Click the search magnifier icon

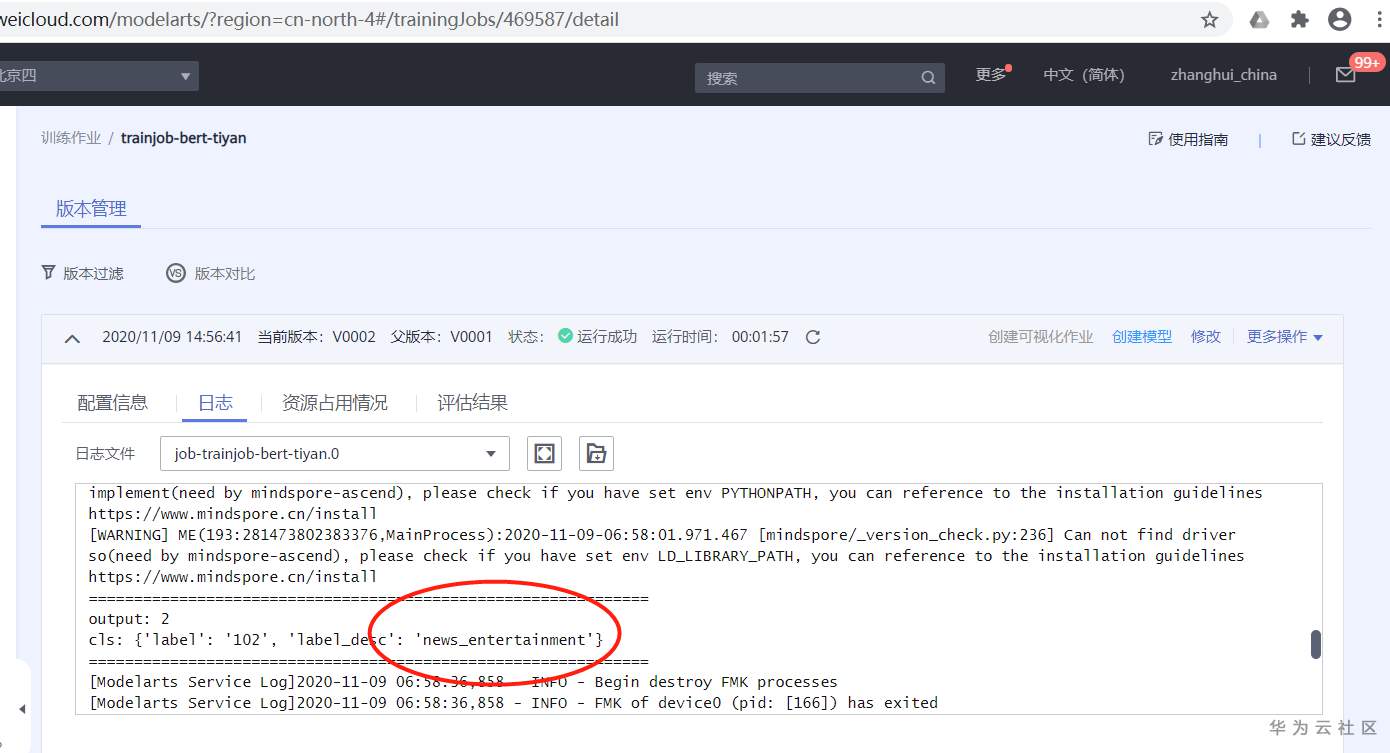click(928, 78)
